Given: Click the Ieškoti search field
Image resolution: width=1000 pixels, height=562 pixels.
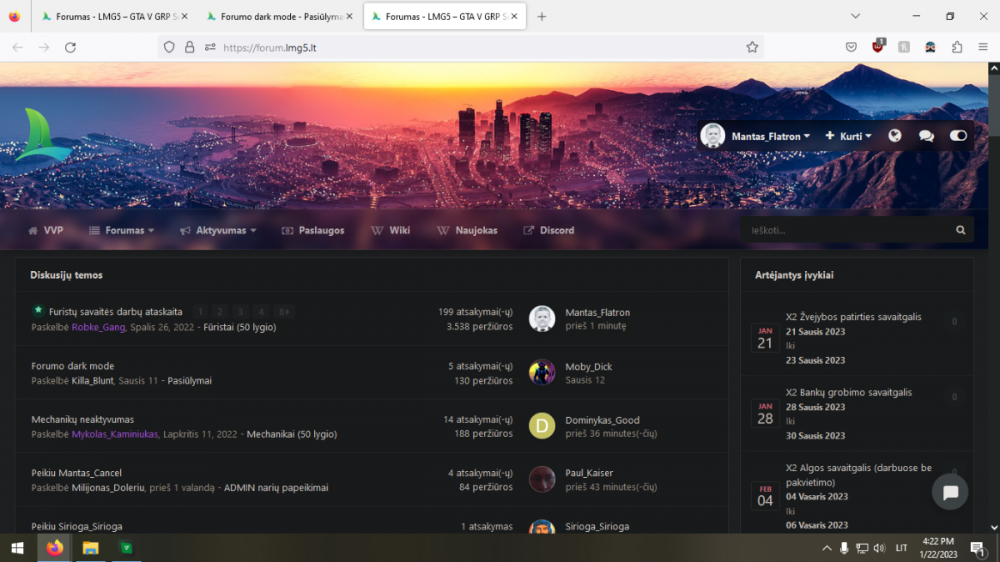Looking at the screenshot, I should pos(847,230).
